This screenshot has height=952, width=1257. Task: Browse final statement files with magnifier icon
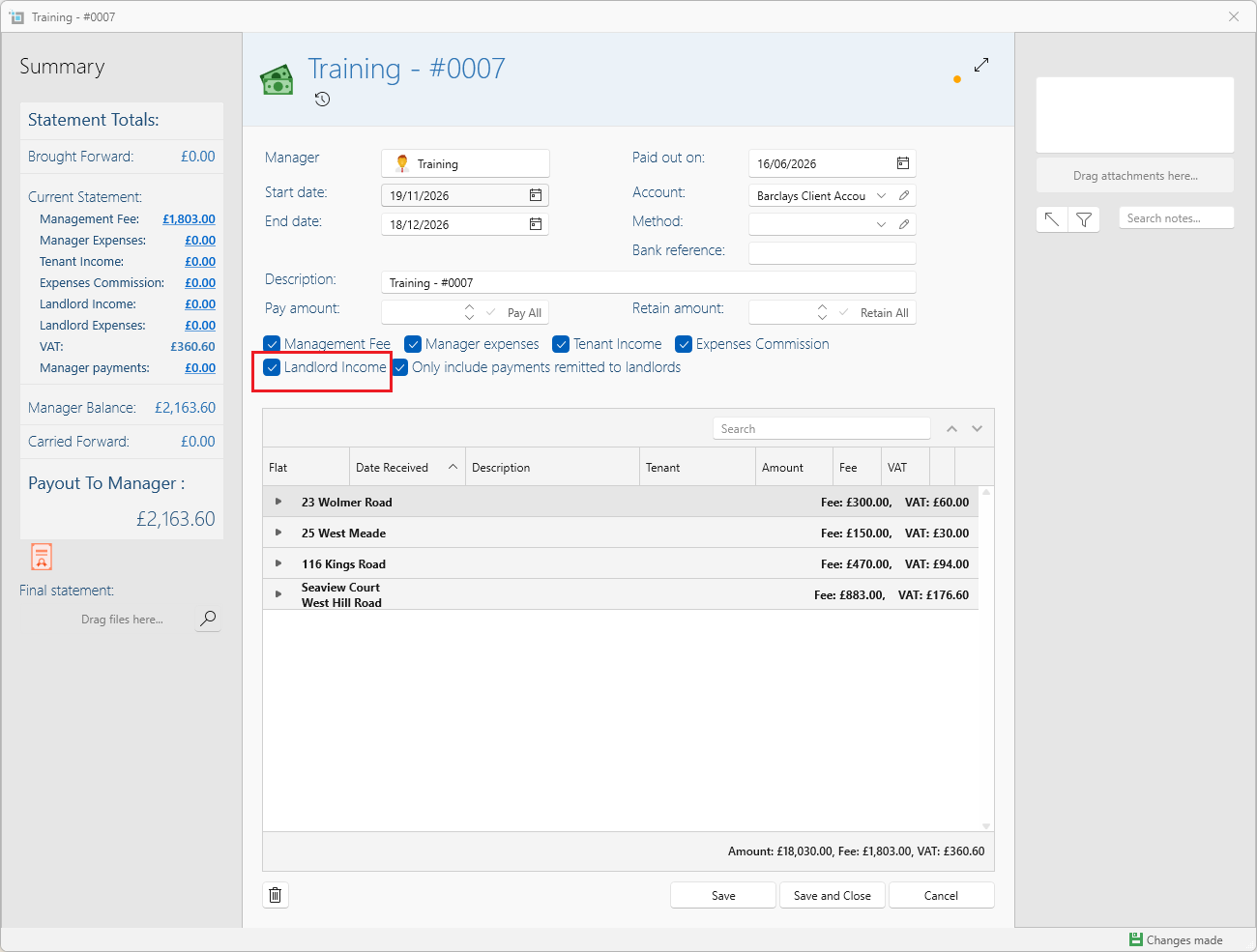coord(208,619)
